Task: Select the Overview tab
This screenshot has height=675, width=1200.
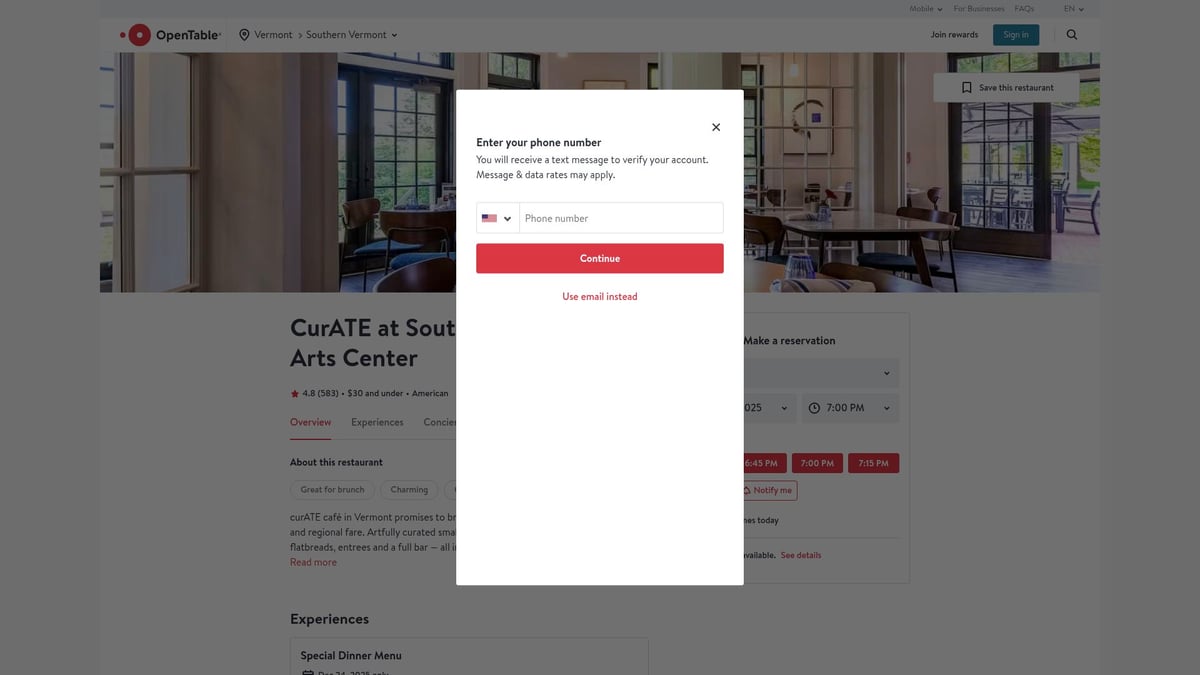Action: click(x=310, y=422)
